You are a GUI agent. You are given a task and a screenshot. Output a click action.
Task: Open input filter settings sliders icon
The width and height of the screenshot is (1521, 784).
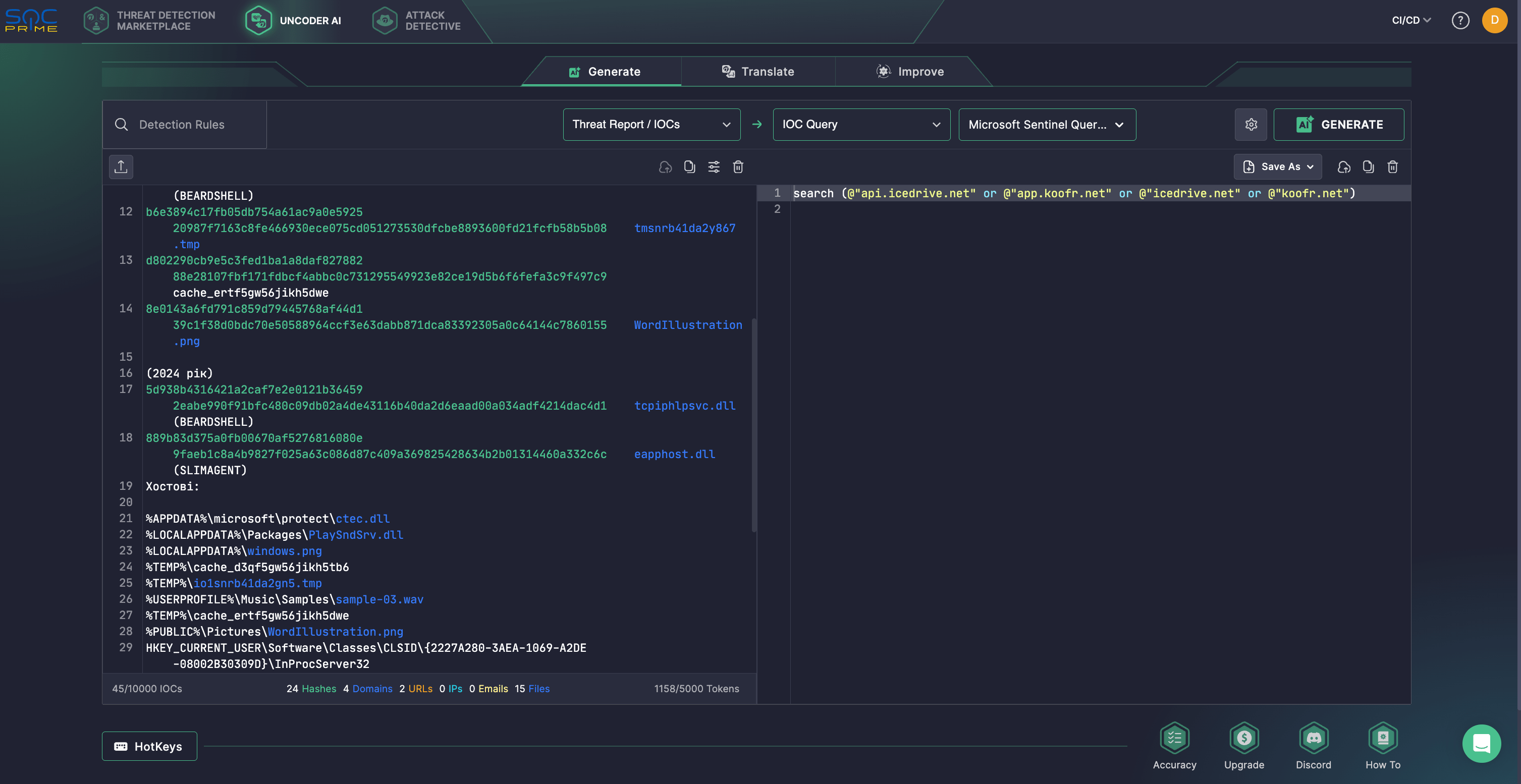(714, 167)
